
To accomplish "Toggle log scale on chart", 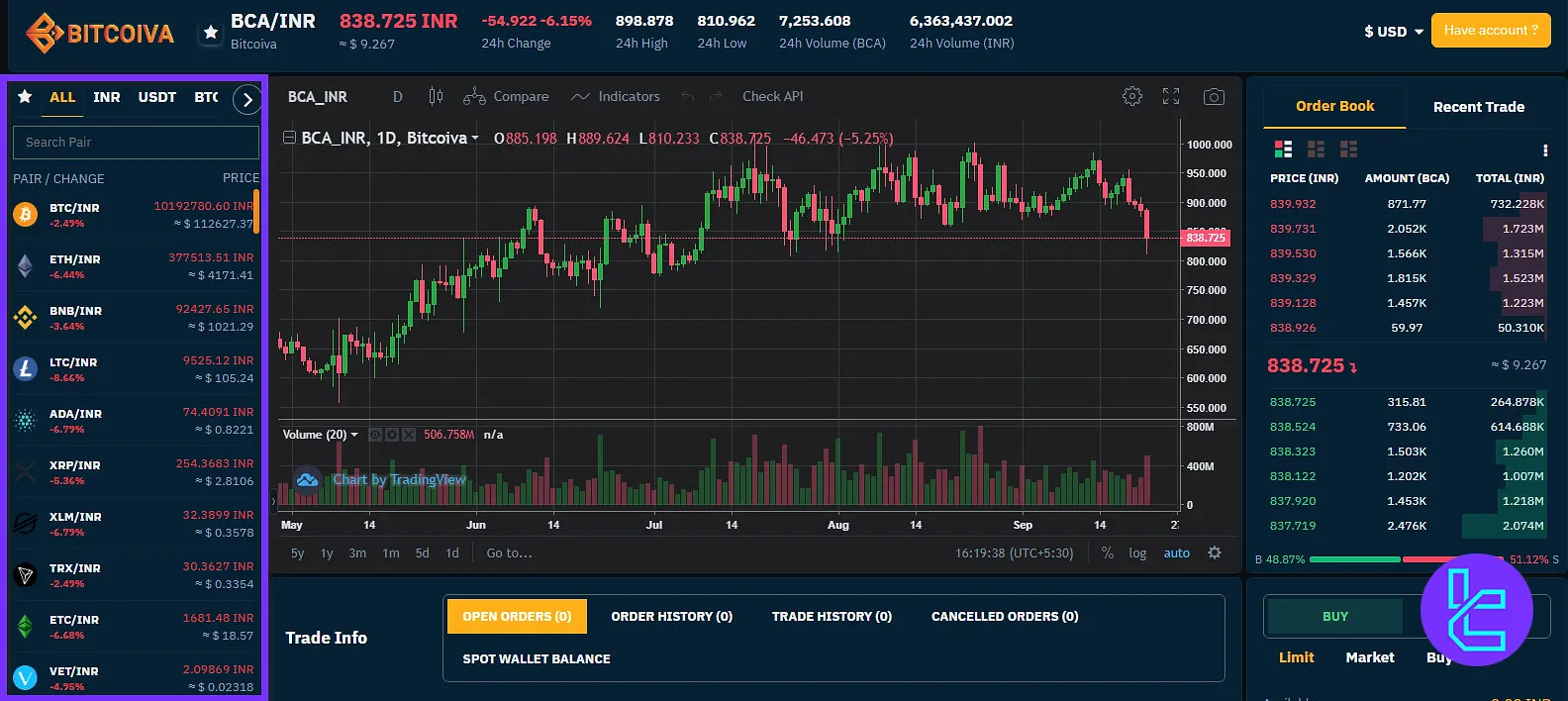I will [1137, 553].
